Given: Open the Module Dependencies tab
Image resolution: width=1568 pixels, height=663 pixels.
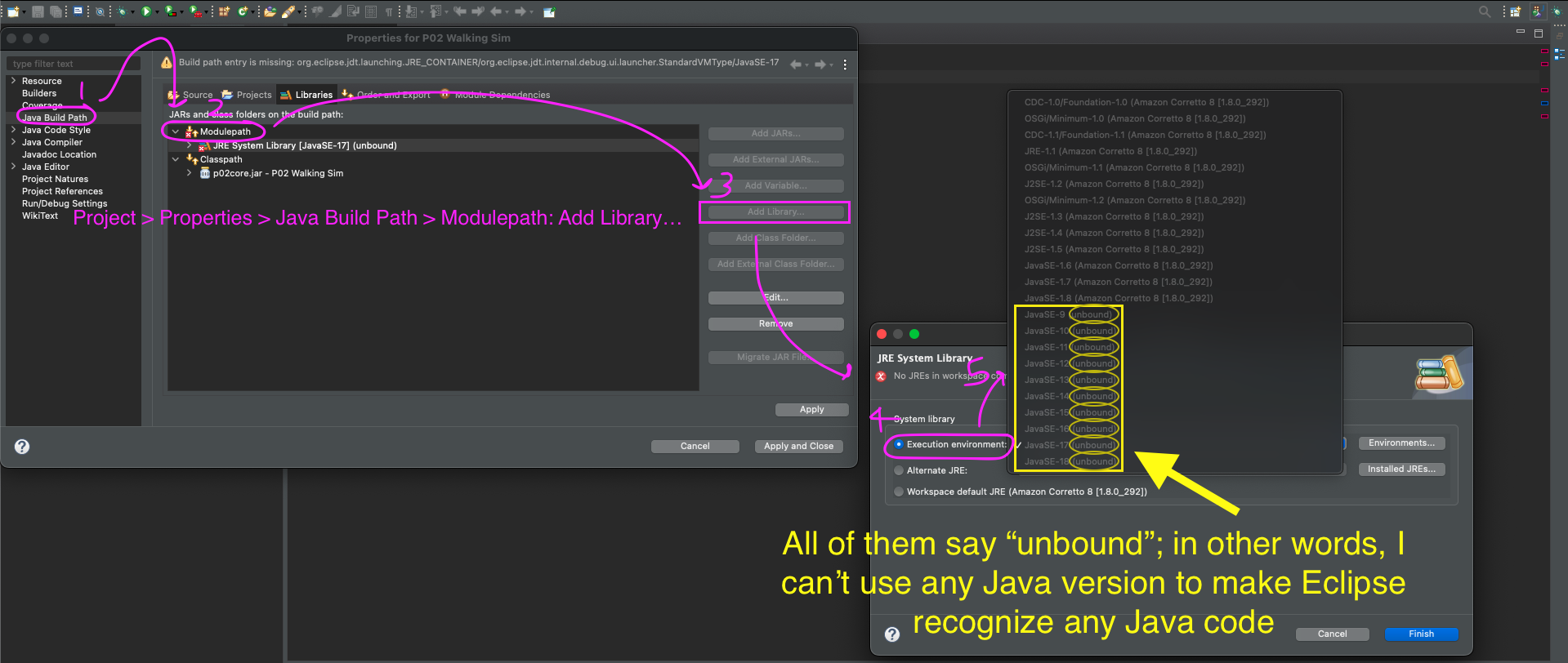Looking at the screenshot, I should (x=495, y=95).
